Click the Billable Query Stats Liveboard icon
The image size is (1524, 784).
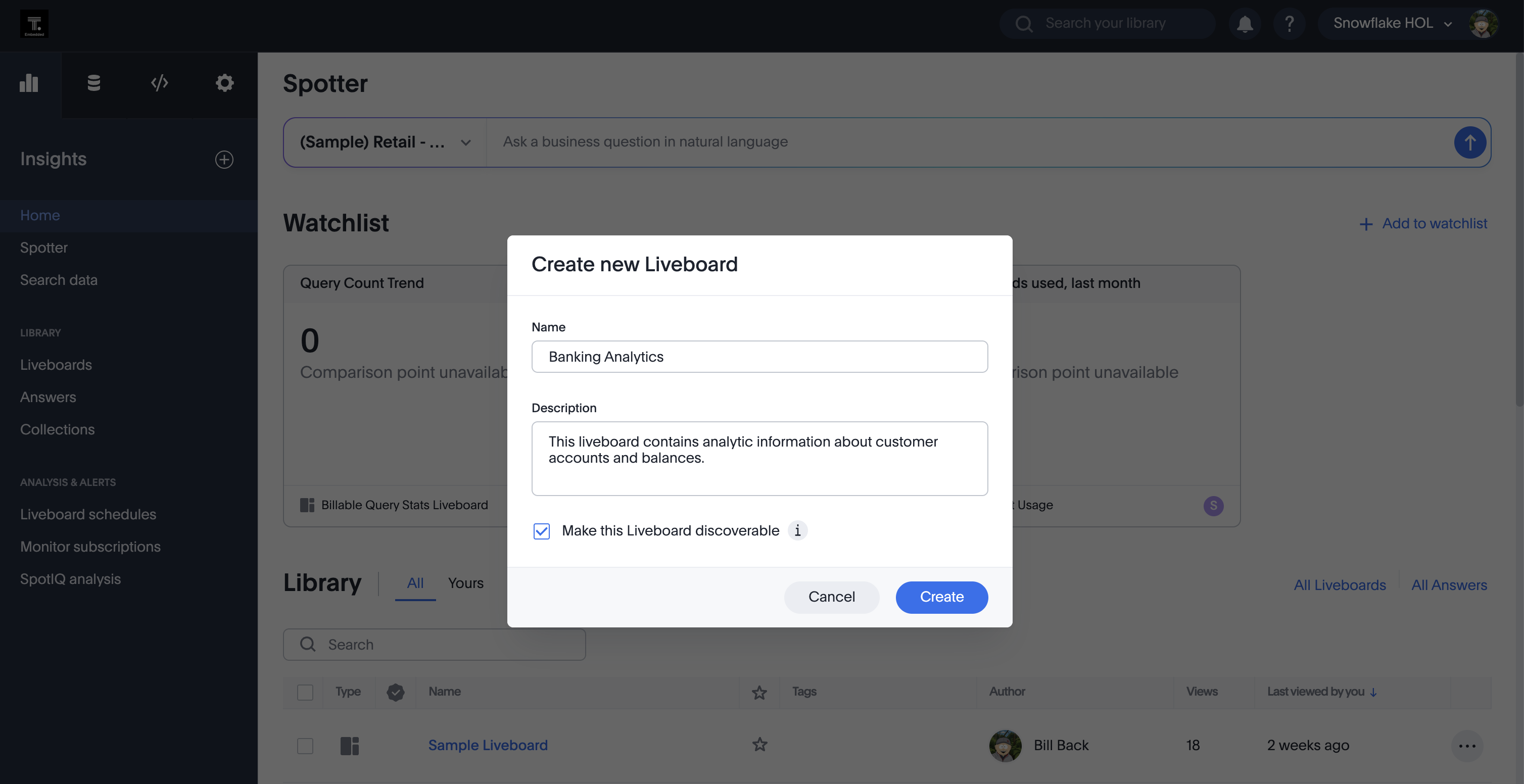[x=307, y=505]
